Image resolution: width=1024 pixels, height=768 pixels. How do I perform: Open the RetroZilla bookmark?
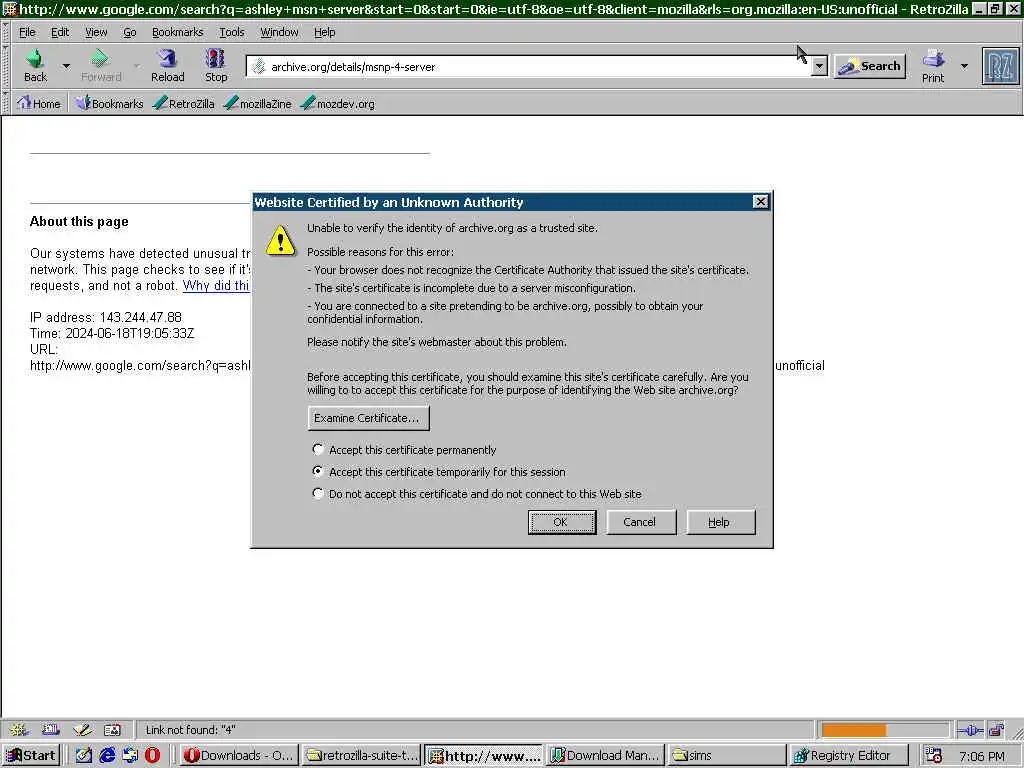coord(184,103)
